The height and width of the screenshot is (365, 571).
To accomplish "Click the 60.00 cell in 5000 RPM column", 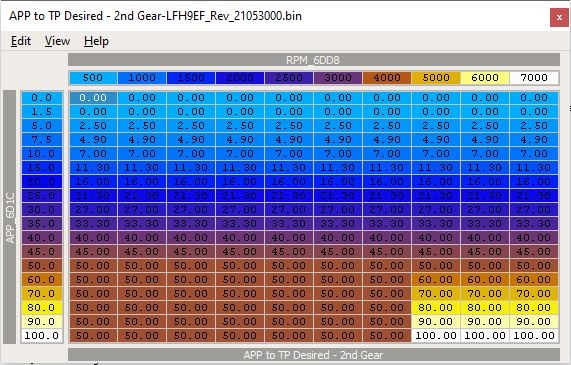I will (x=436, y=279).
